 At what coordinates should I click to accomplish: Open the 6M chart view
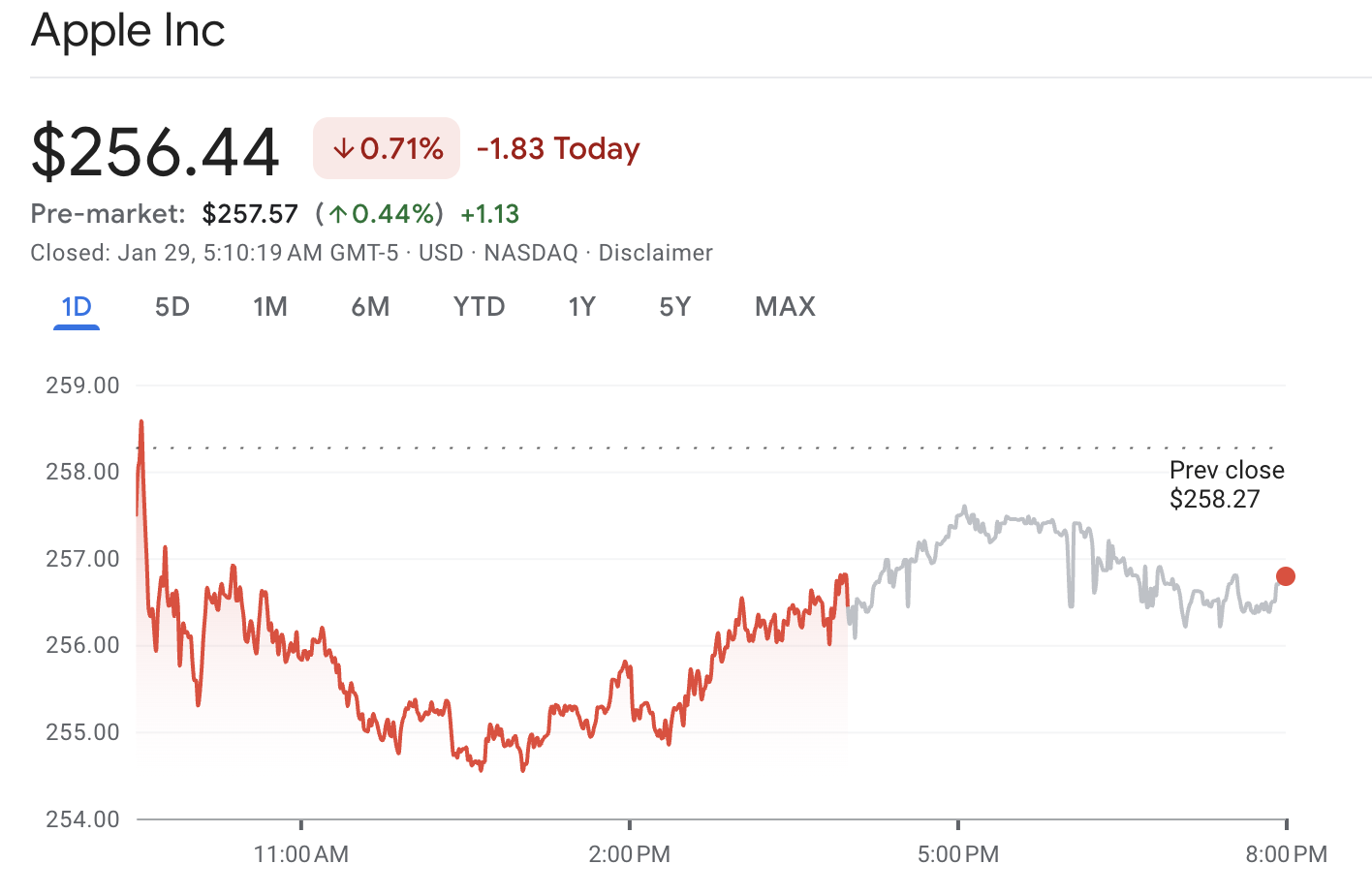coord(371,306)
